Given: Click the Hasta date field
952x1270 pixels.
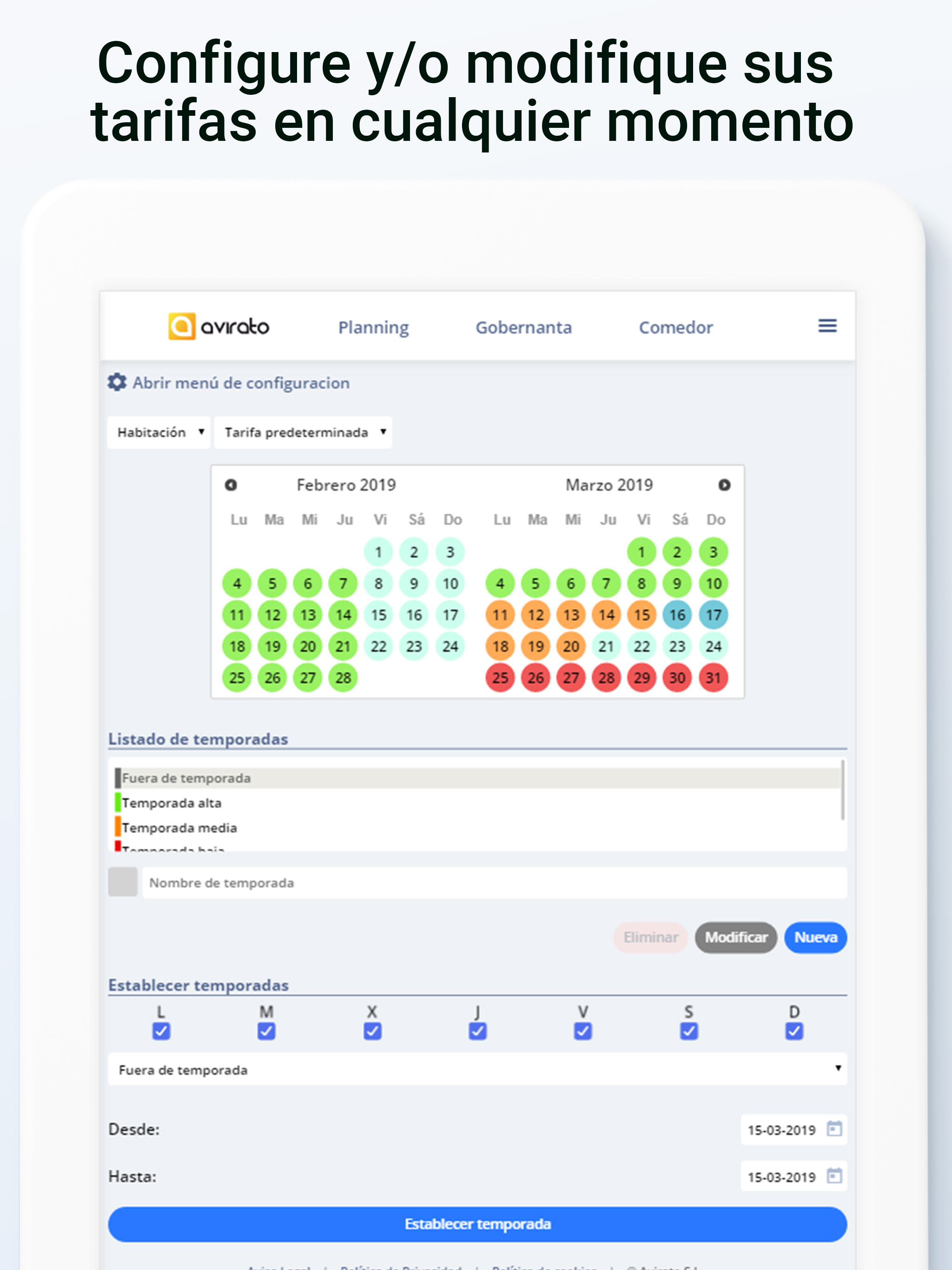Looking at the screenshot, I should pos(793,1177).
